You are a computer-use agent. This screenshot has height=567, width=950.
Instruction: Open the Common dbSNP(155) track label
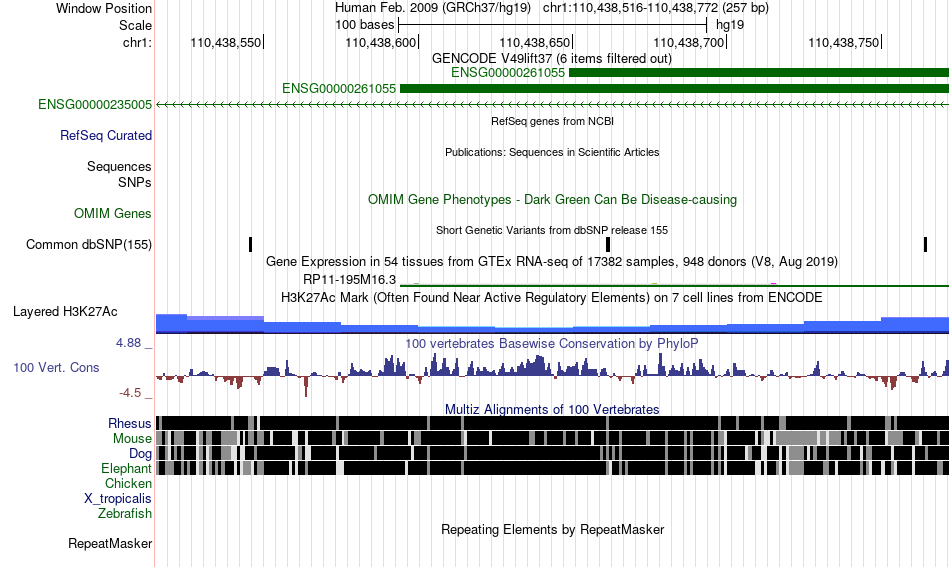(89, 244)
